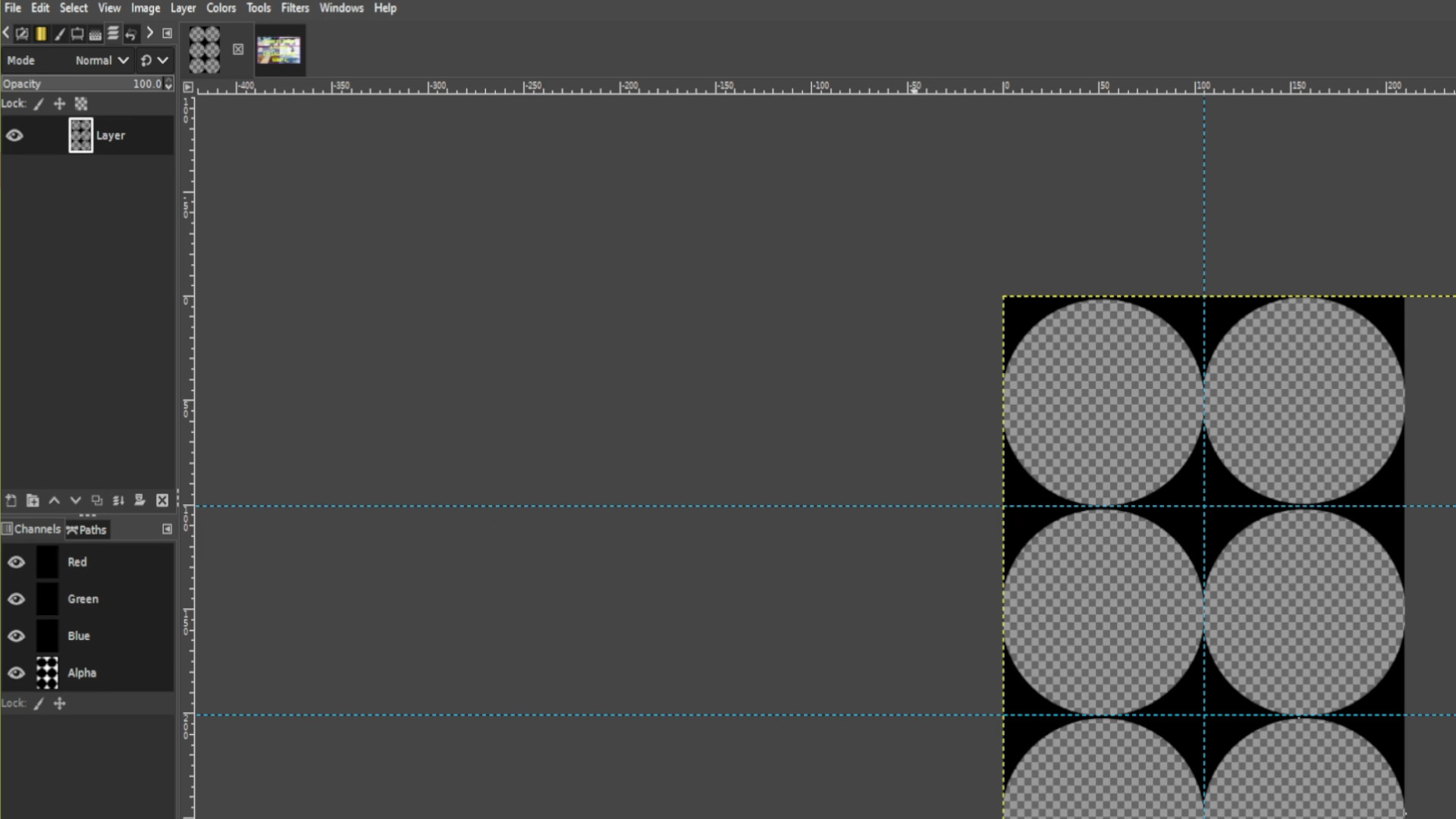Adjust the layer Opacity slider
The width and height of the screenshot is (1456, 819).
pyautogui.click(x=81, y=83)
